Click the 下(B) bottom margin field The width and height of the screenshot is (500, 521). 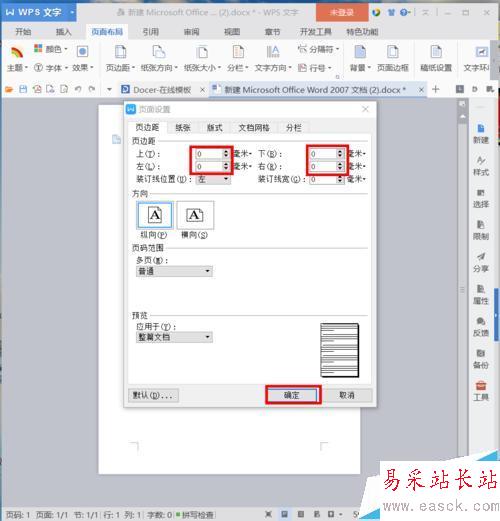[x=323, y=154]
